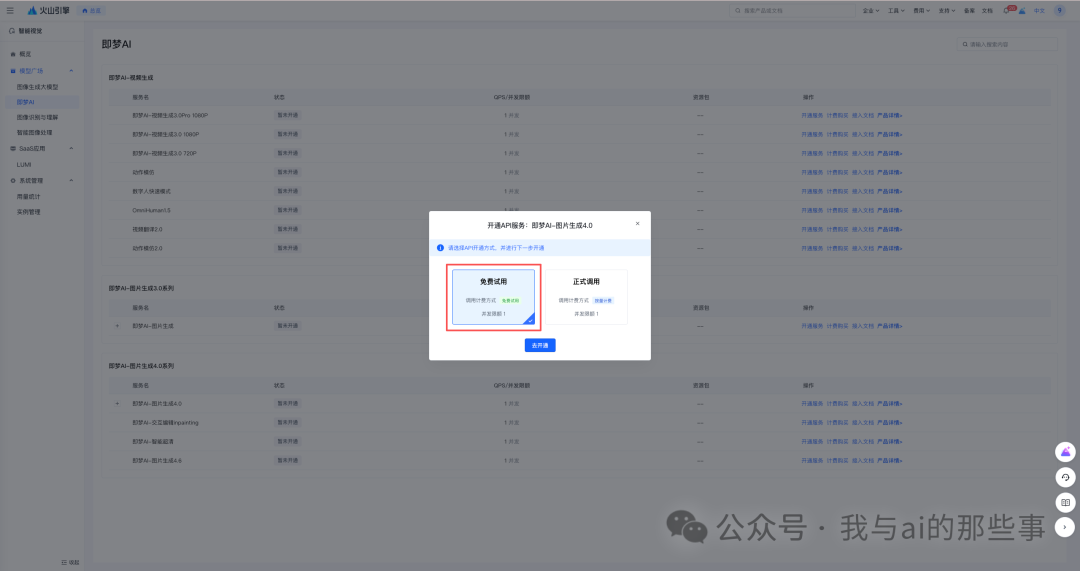Click 计费购买 for 视频生成3.0 1080P row
This screenshot has width=1080, height=571.
click(x=838, y=134)
